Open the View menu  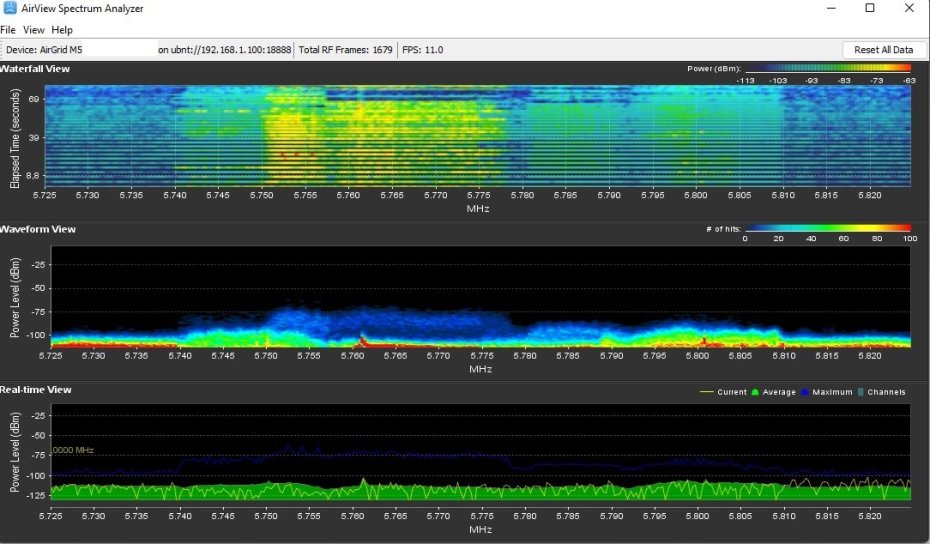[x=34, y=31]
